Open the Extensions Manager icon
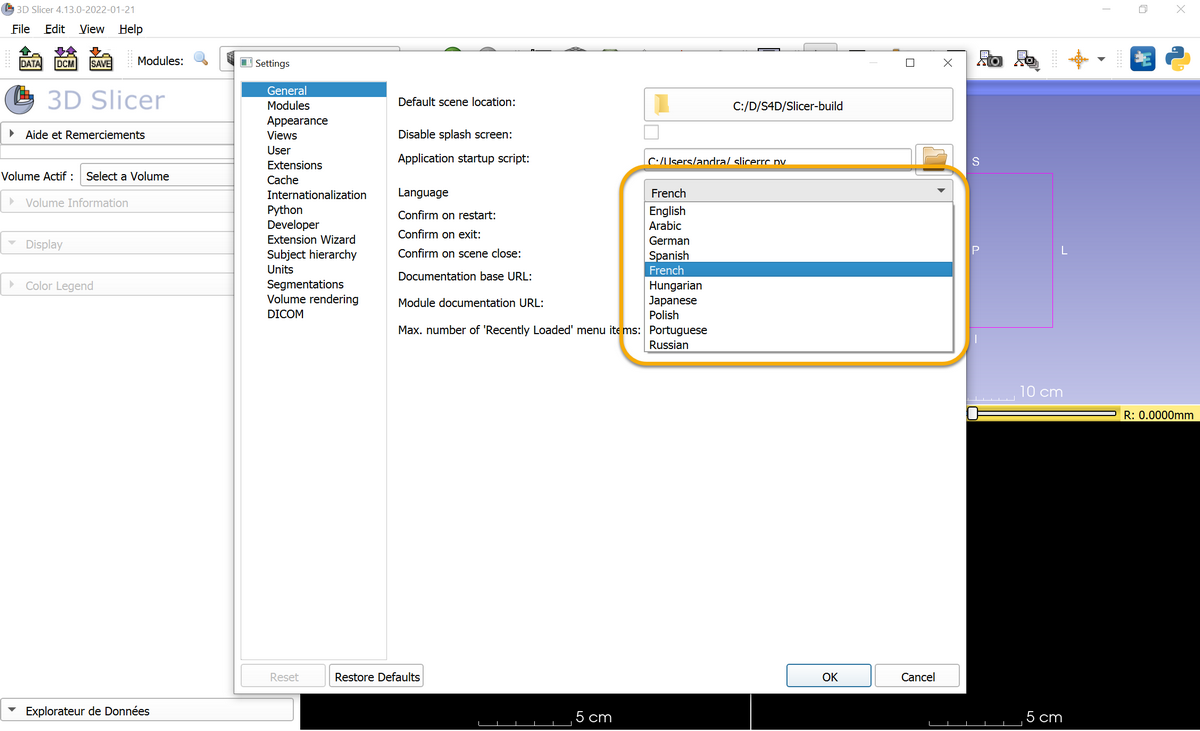The image size is (1200, 731). (1142, 60)
